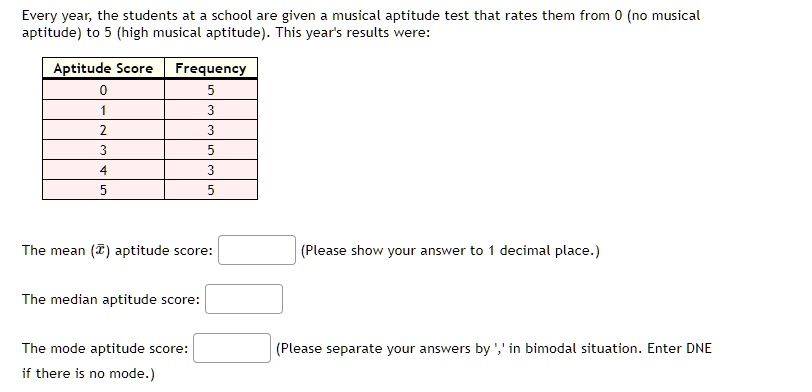Viewport: 812px width, 392px height.
Task: Click frequency cell for score 4
Action: point(211,170)
